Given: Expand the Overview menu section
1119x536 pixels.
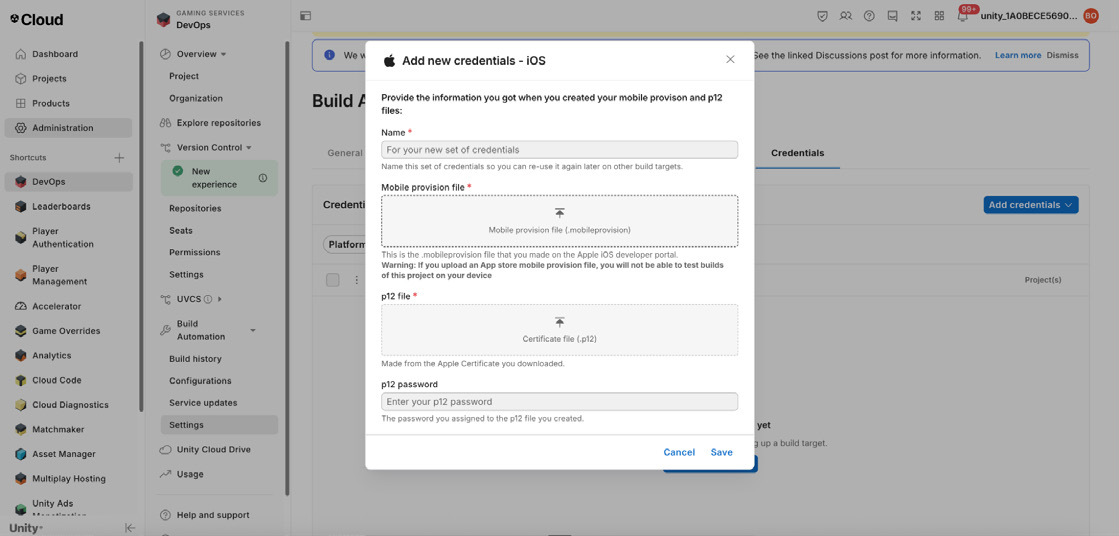Looking at the screenshot, I should 223,54.
